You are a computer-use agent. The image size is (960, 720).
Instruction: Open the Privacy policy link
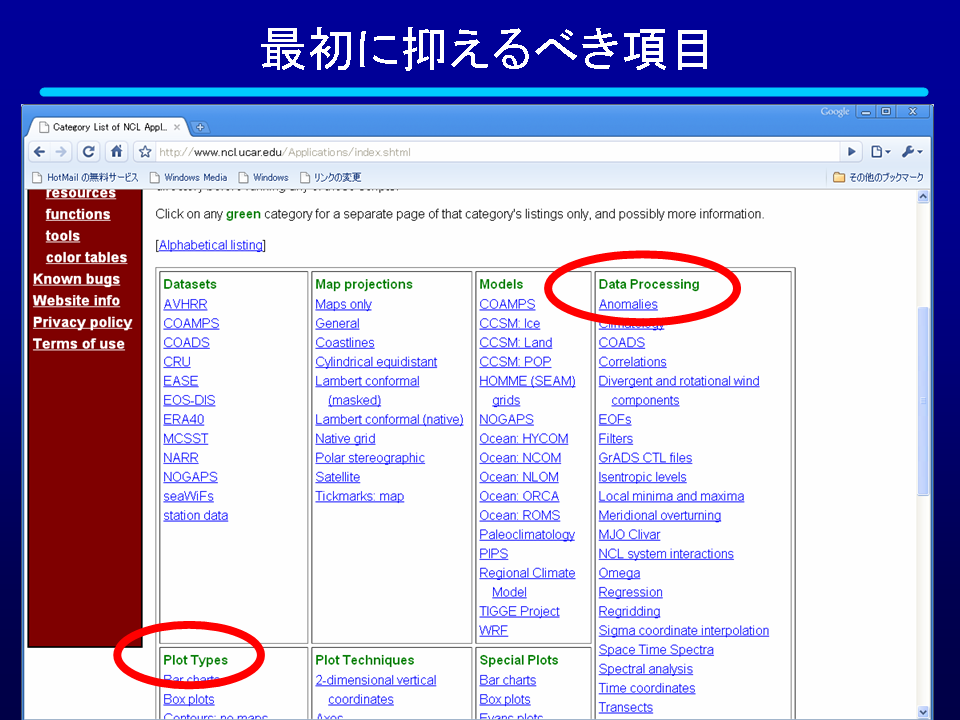(83, 322)
